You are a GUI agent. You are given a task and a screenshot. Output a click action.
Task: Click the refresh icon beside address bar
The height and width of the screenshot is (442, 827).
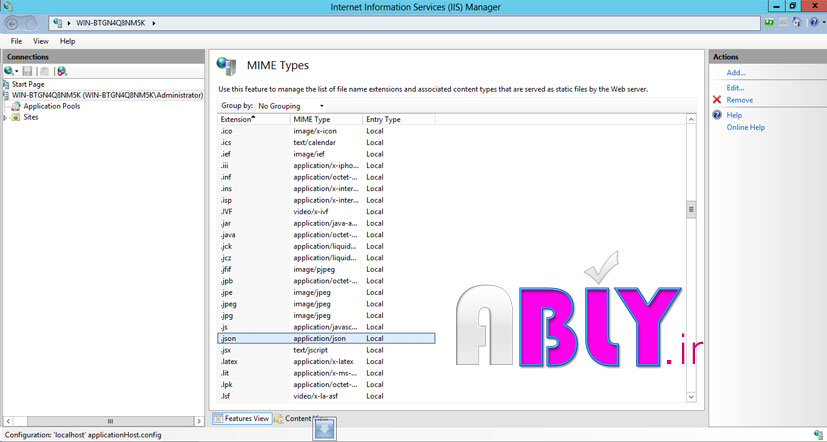pyautogui.click(x=770, y=22)
